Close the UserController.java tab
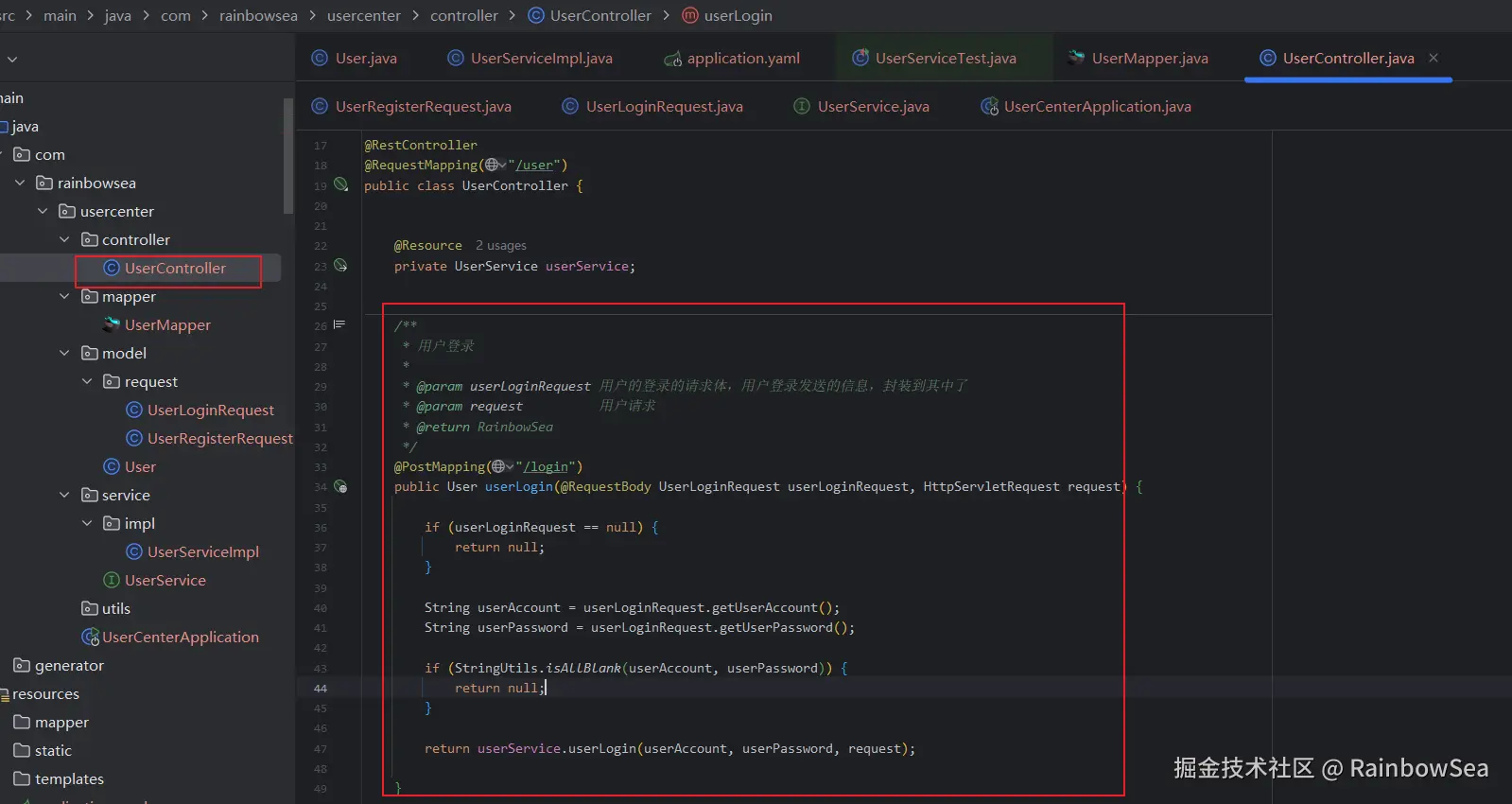The image size is (1512, 804). [x=1434, y=58]
